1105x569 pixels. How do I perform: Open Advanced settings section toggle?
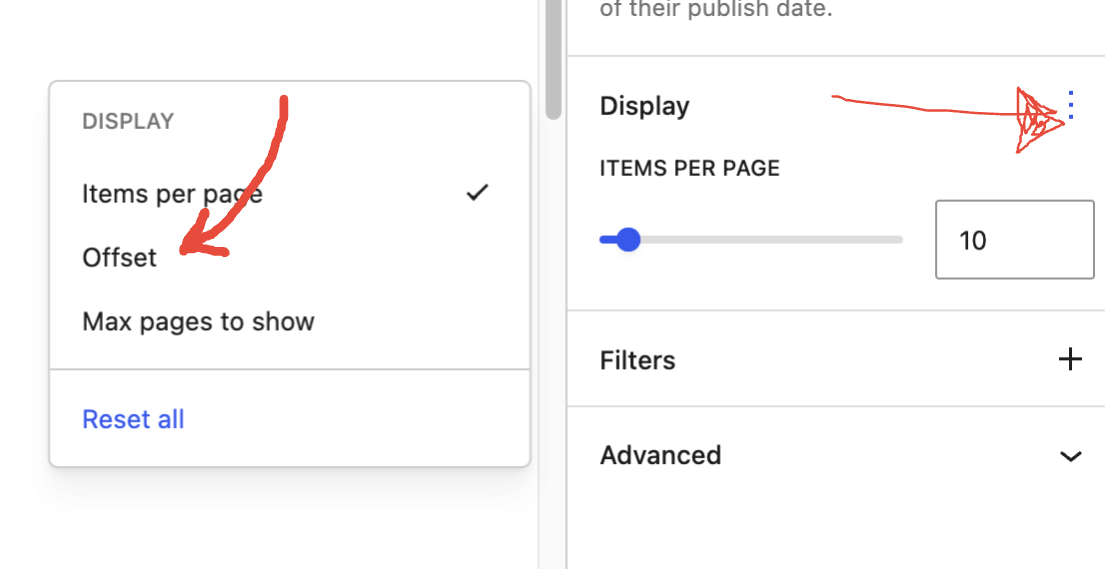pos(1070,456)
